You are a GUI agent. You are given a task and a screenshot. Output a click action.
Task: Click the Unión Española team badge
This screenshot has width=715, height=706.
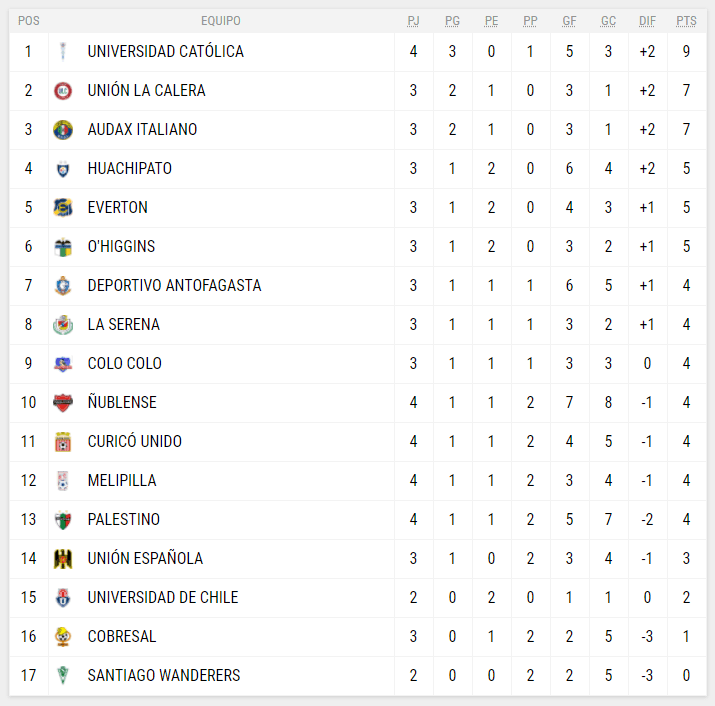pyautogui.click(x=63, y=559)
